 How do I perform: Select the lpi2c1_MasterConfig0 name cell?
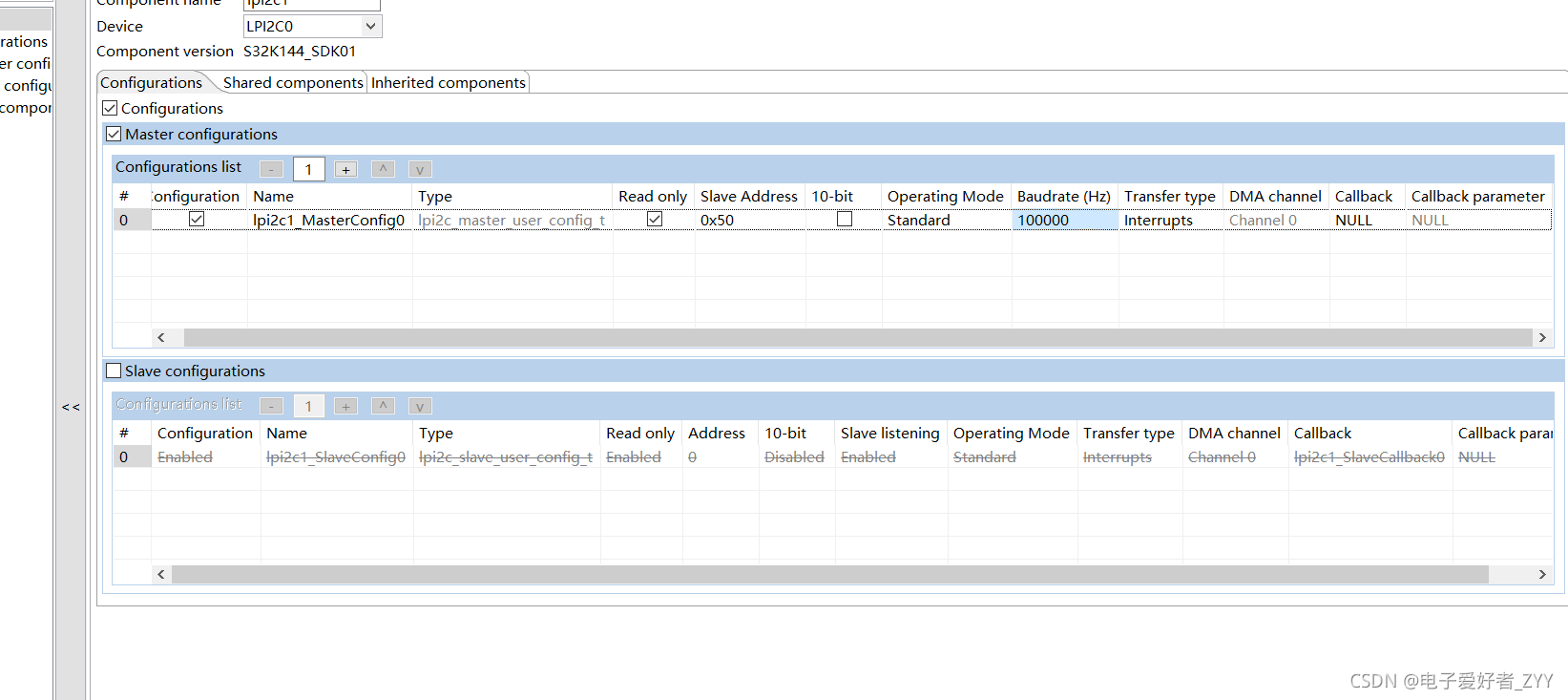click(x=329, y=220)
